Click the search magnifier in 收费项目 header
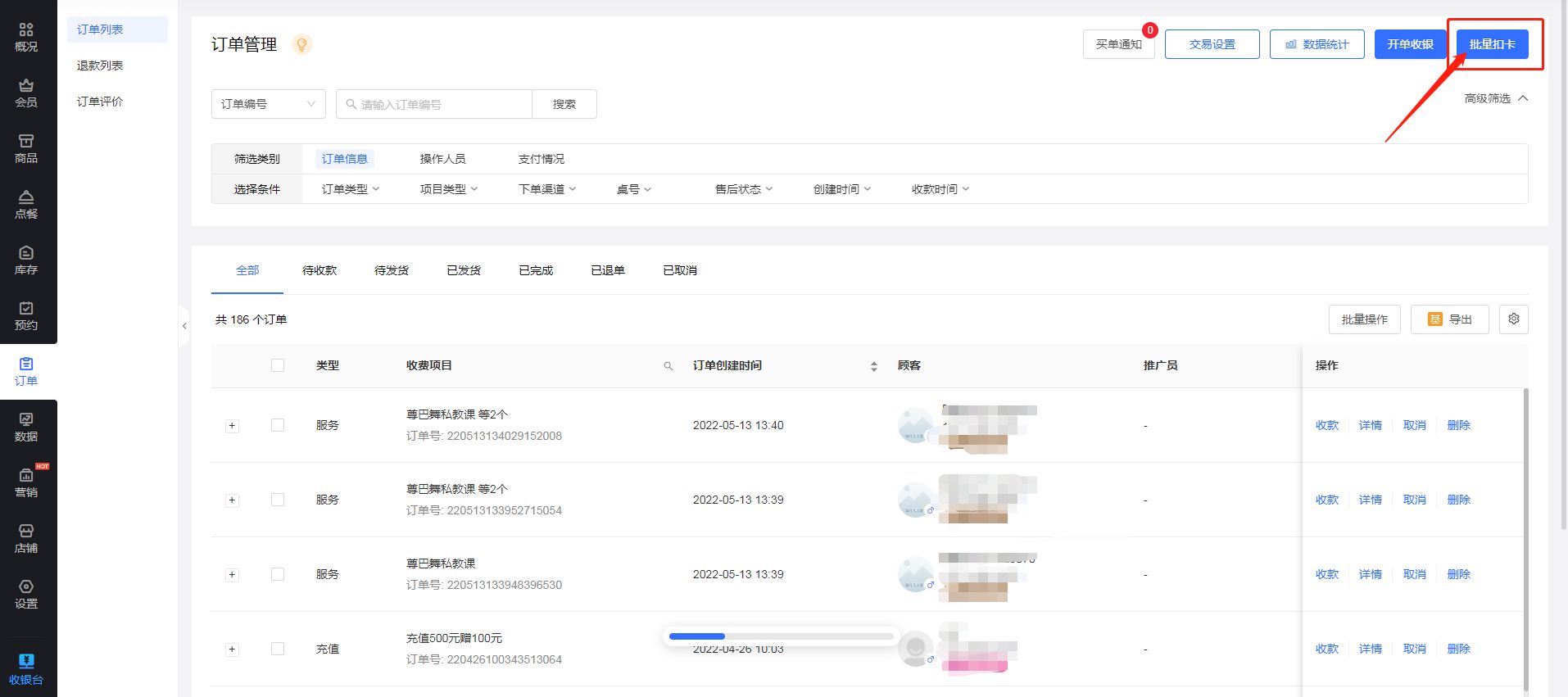The height and width of the screenshot is (697, 1568). 668,366
